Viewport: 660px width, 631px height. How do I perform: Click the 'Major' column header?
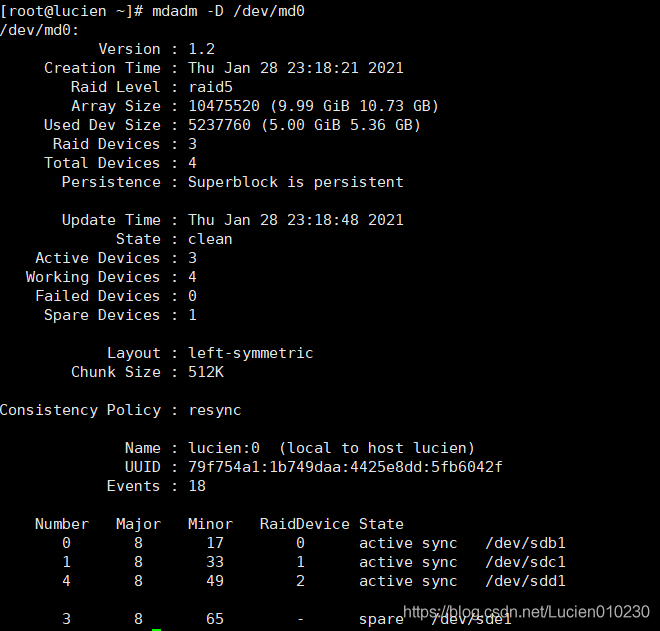(138, 525)
